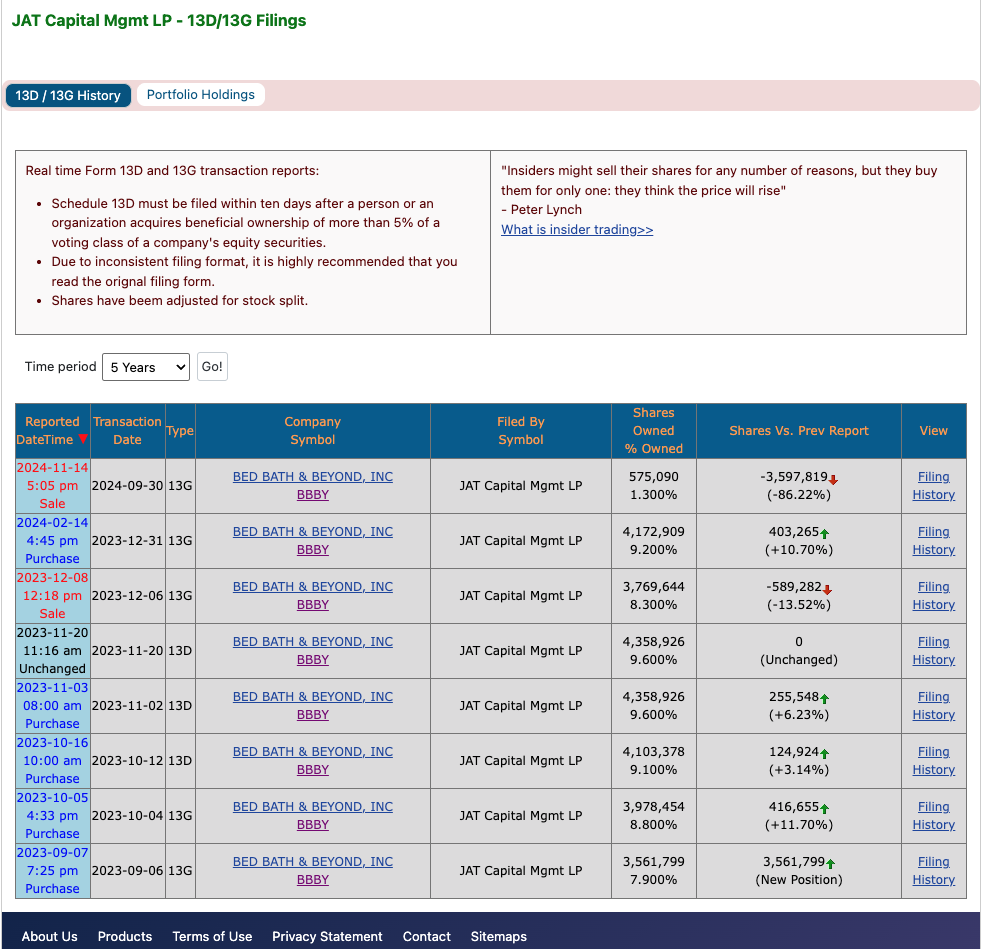Open BBBY symbol link in 2023-12-08 row
Viewport: 1005px width, 949px height.
(x=313, y=605)
